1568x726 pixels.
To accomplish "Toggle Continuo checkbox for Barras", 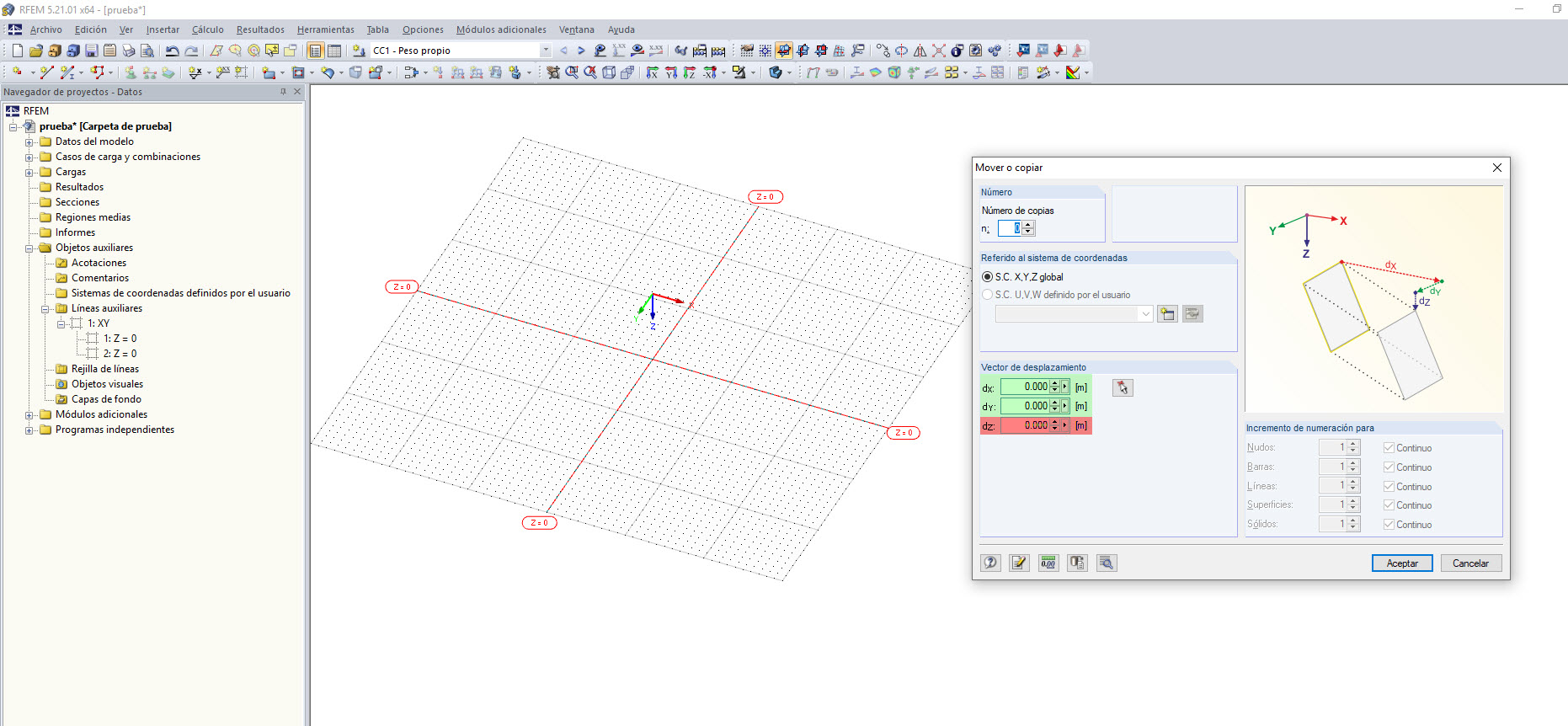I will pyautogui.click(x=1389, y=467).
